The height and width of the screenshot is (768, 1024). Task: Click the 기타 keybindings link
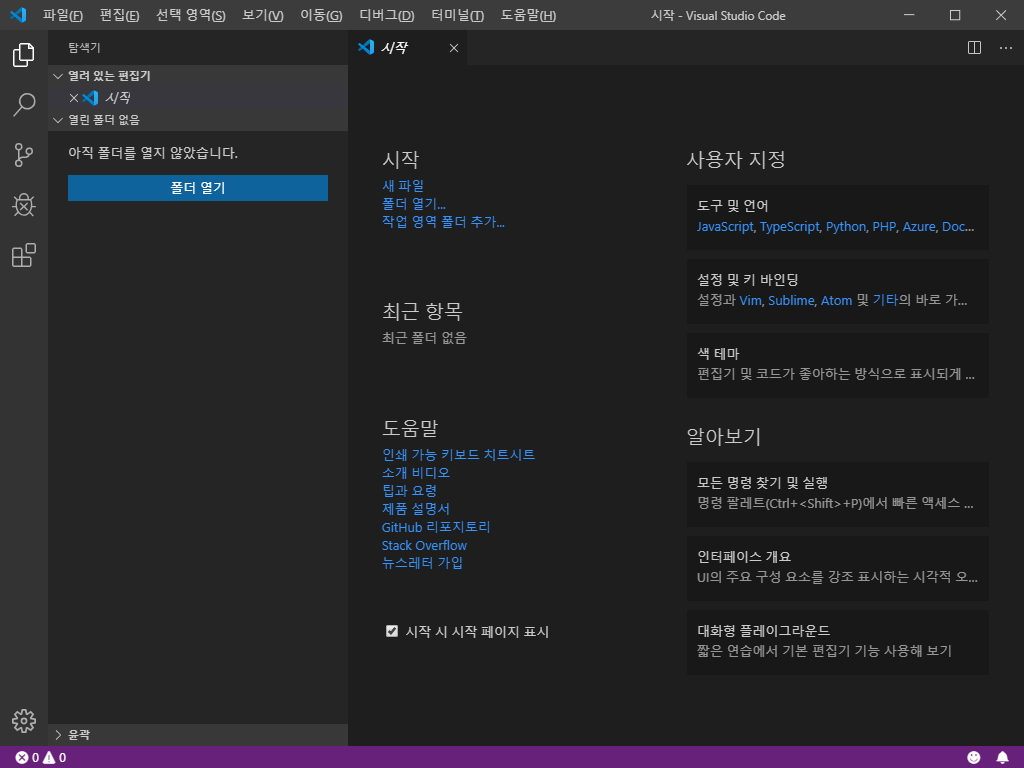click(x=886, y=300)
